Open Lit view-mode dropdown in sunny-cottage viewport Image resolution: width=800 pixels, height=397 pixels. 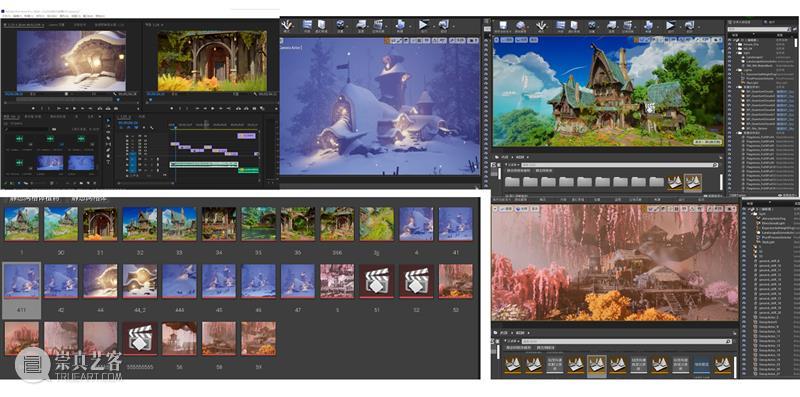pyautogui.click(x=521, y=40)
